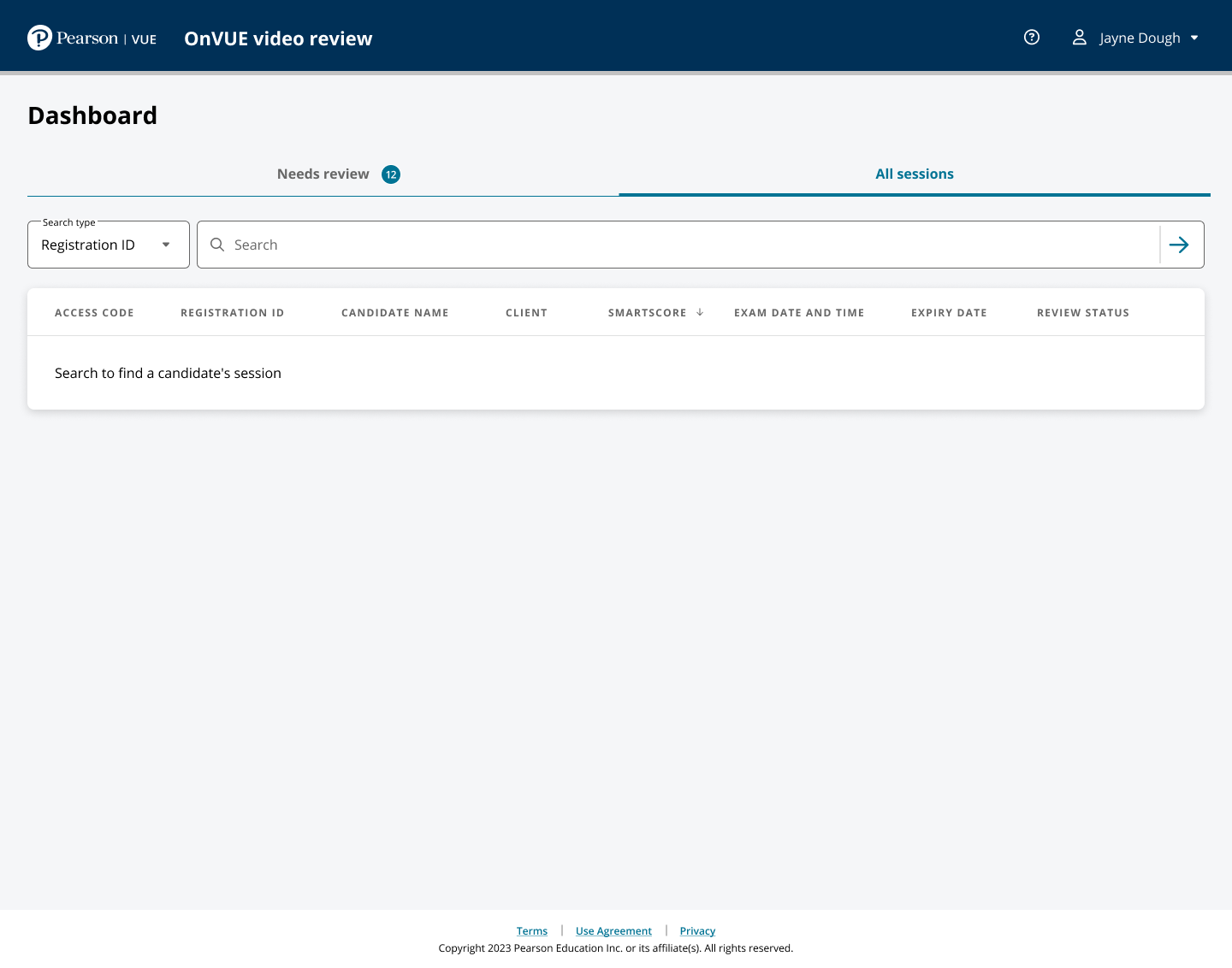Submit search with the arrow button
Screen dimensions: 1232x968
click(1179, 245)
